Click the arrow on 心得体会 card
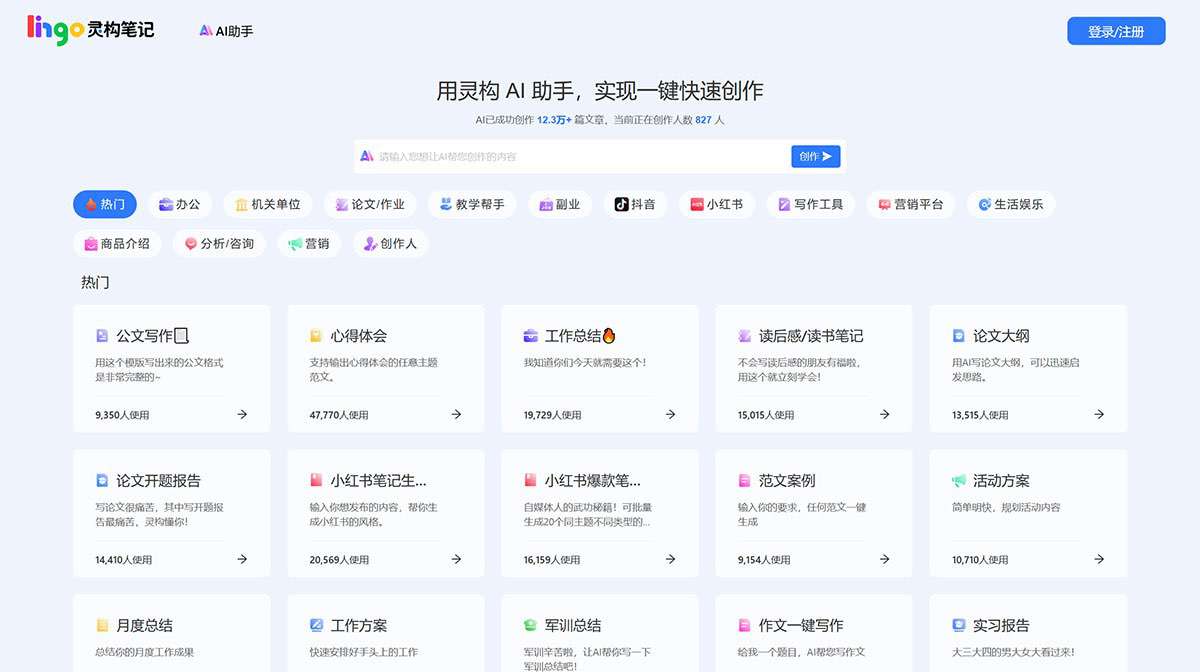1200x672 pixels. 456,414
